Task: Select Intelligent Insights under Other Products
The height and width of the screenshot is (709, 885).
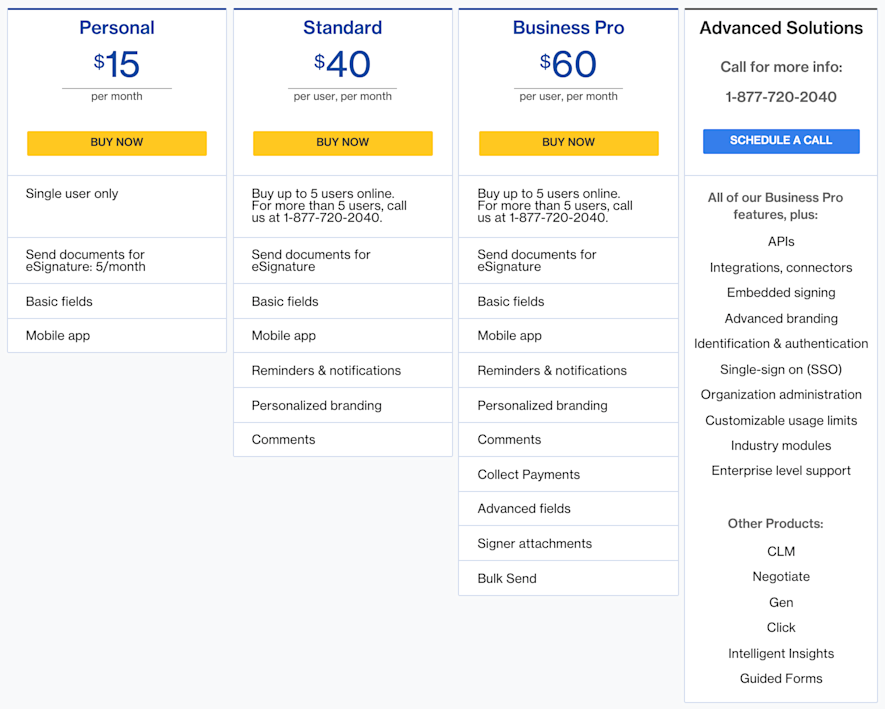Action: click(781, 654)
